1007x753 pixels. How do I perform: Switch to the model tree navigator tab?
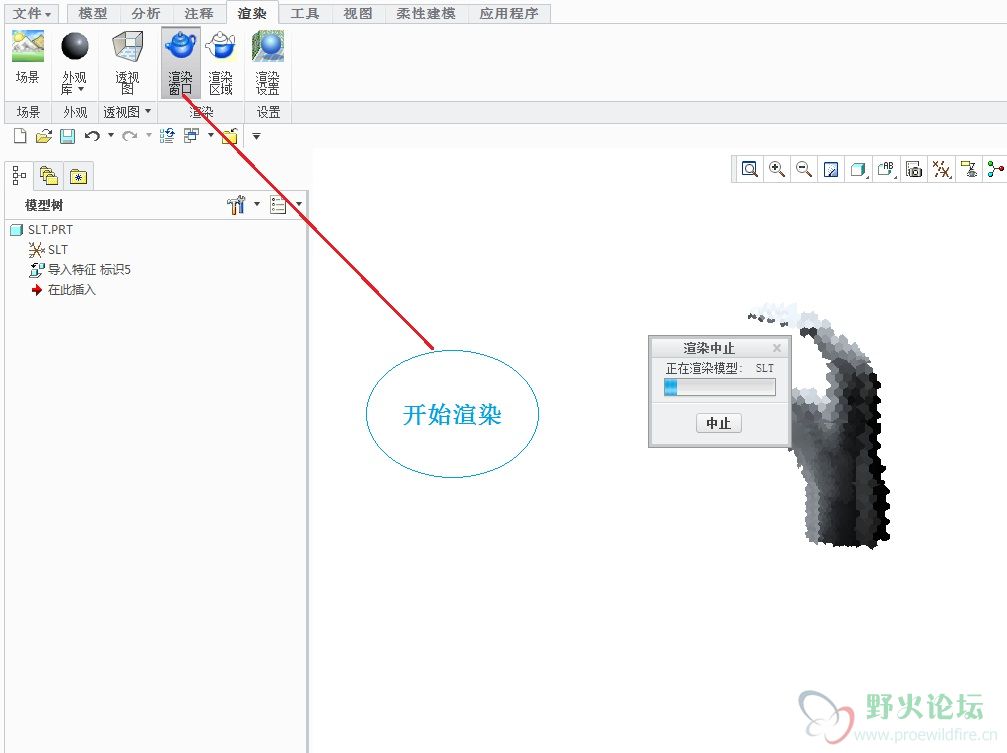coord(19,175)
